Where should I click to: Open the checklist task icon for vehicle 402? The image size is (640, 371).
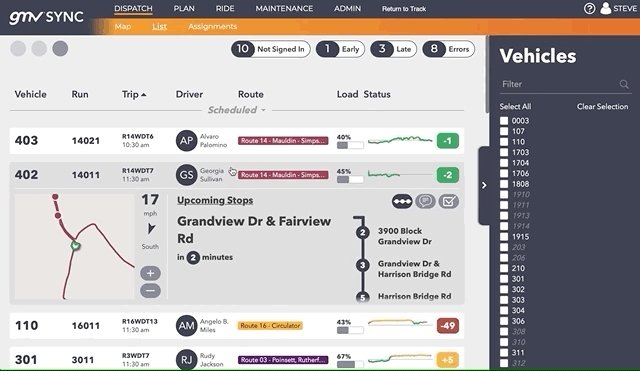point(449,201)
